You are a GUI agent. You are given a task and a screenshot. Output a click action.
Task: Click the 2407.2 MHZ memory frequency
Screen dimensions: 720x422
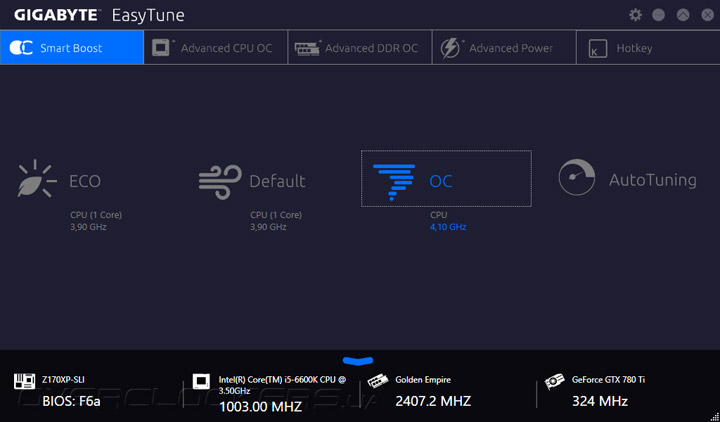[433, 401]
